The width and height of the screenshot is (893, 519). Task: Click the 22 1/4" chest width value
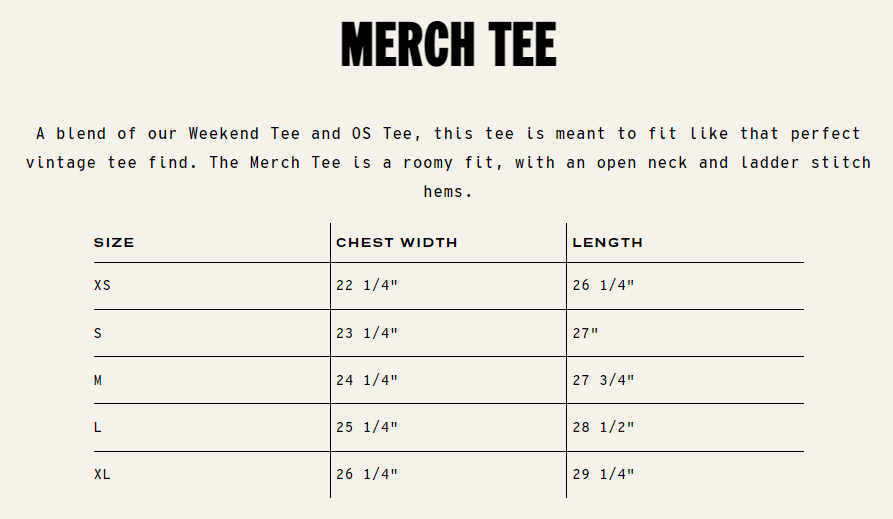367,286
